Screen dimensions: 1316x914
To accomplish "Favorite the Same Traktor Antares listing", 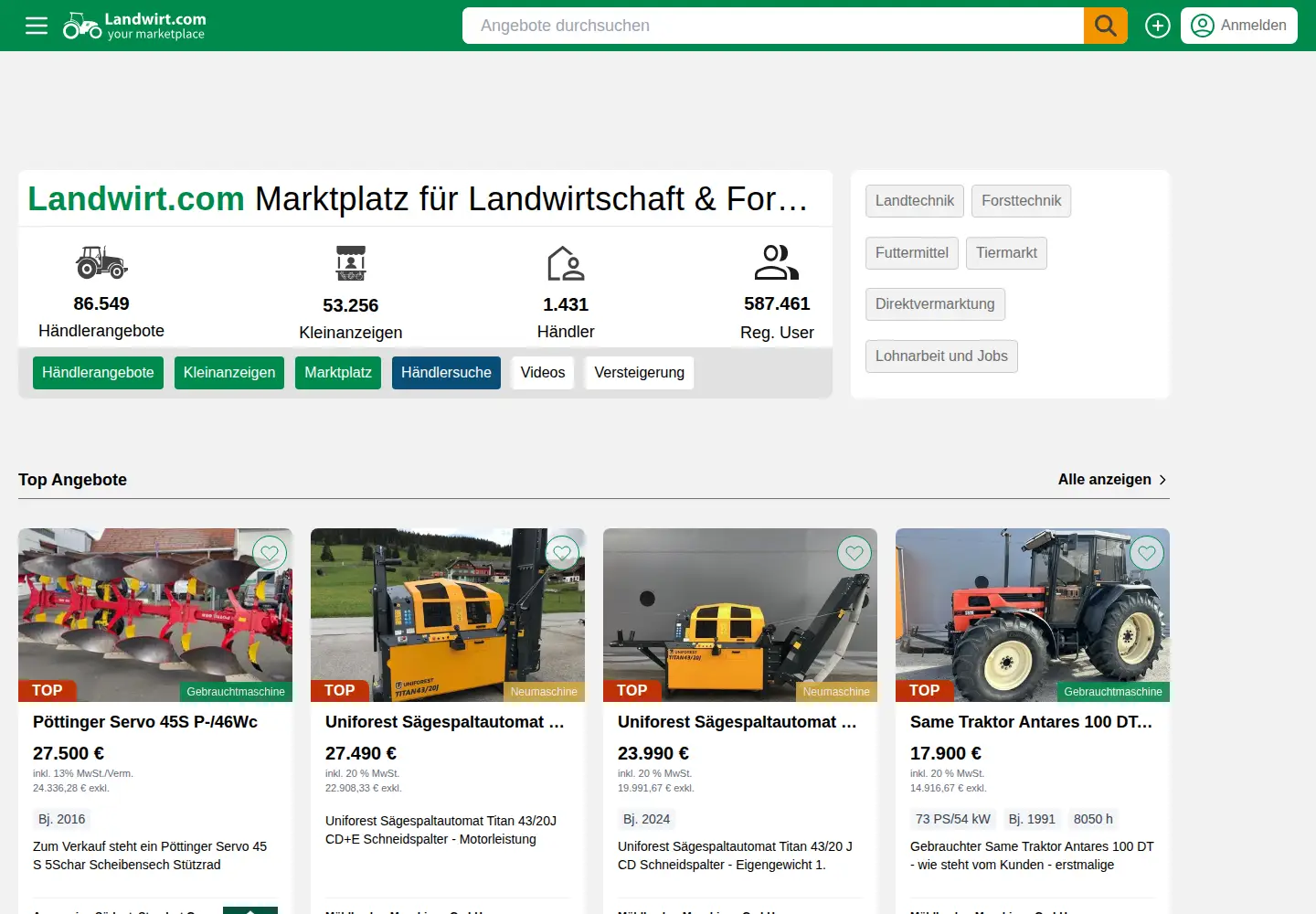I will (1147, 553).
